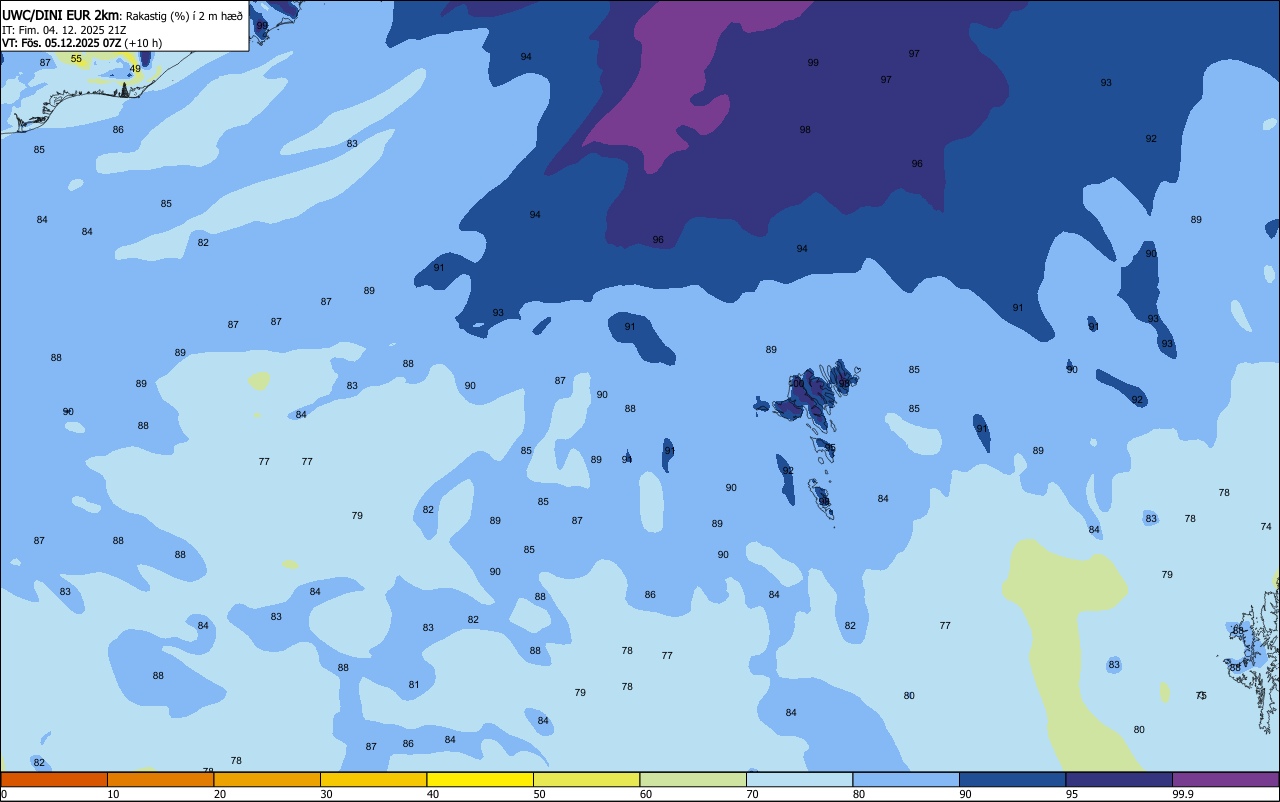Click the legend tick label '80'
The height and width of the screenshot is (802, 1280).
coord(859,794)
